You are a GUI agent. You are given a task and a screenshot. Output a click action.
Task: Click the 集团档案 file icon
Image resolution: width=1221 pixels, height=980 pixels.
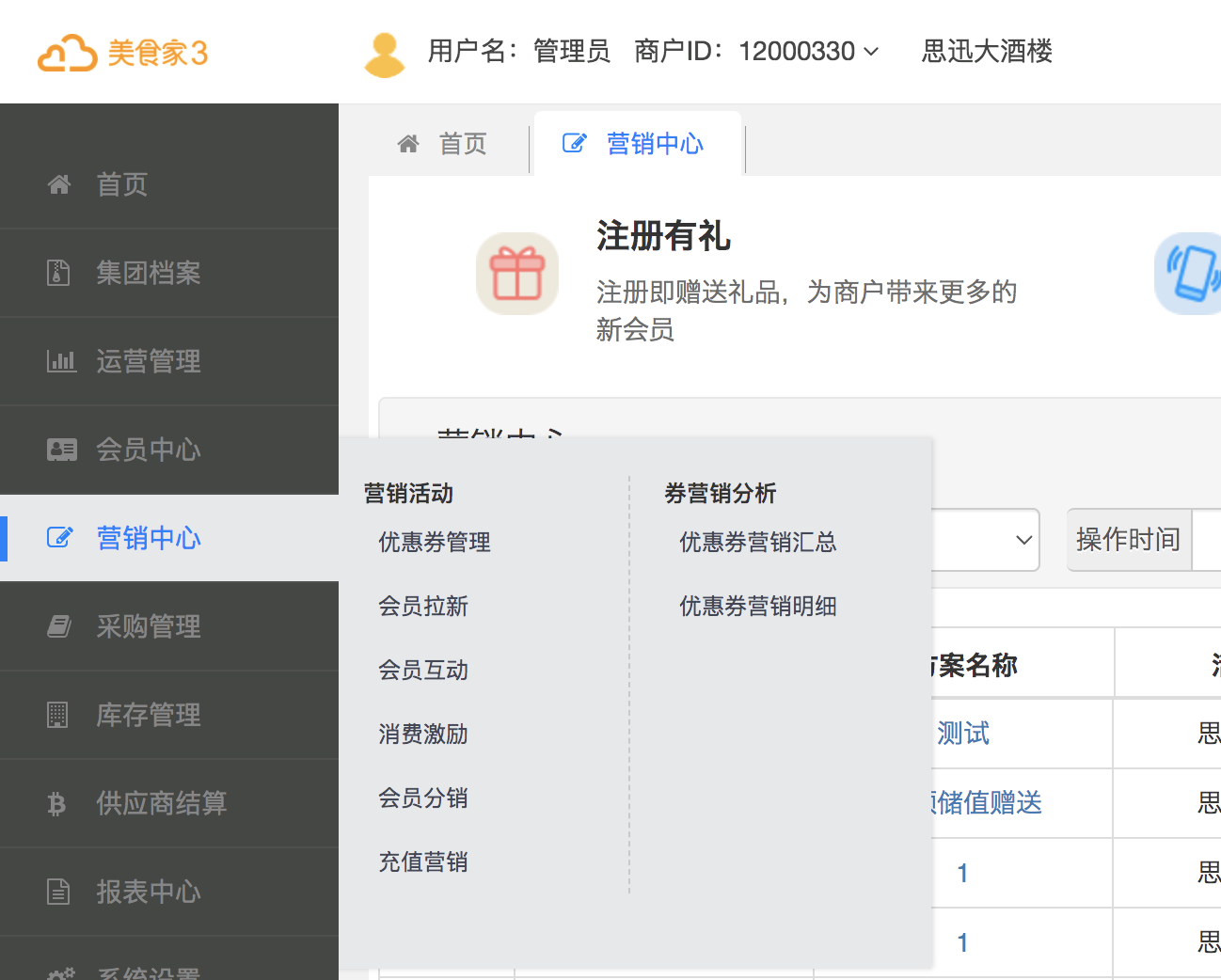[58, 273]
